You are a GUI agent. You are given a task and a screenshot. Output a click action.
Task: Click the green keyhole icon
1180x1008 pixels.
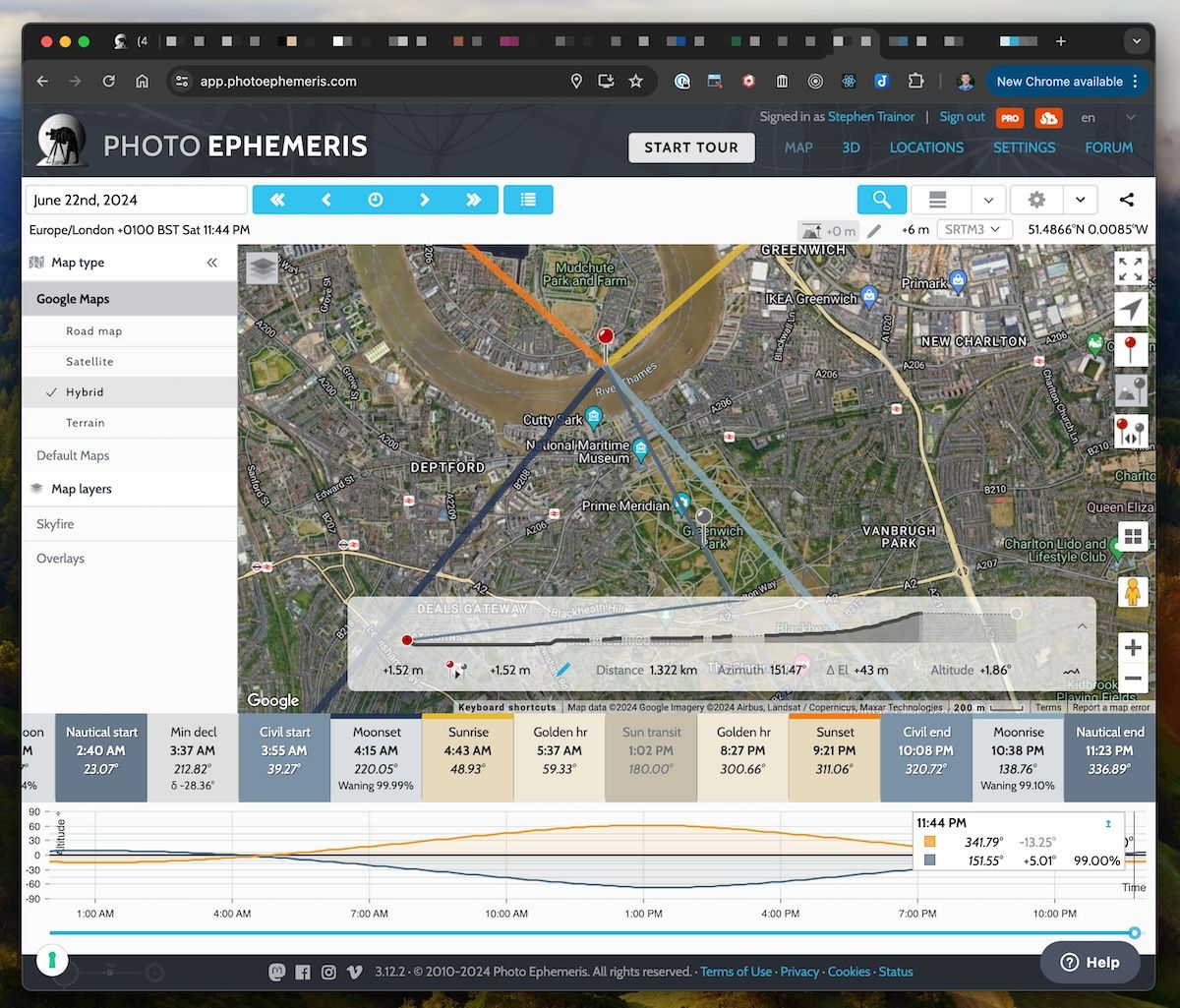point(50,960)
